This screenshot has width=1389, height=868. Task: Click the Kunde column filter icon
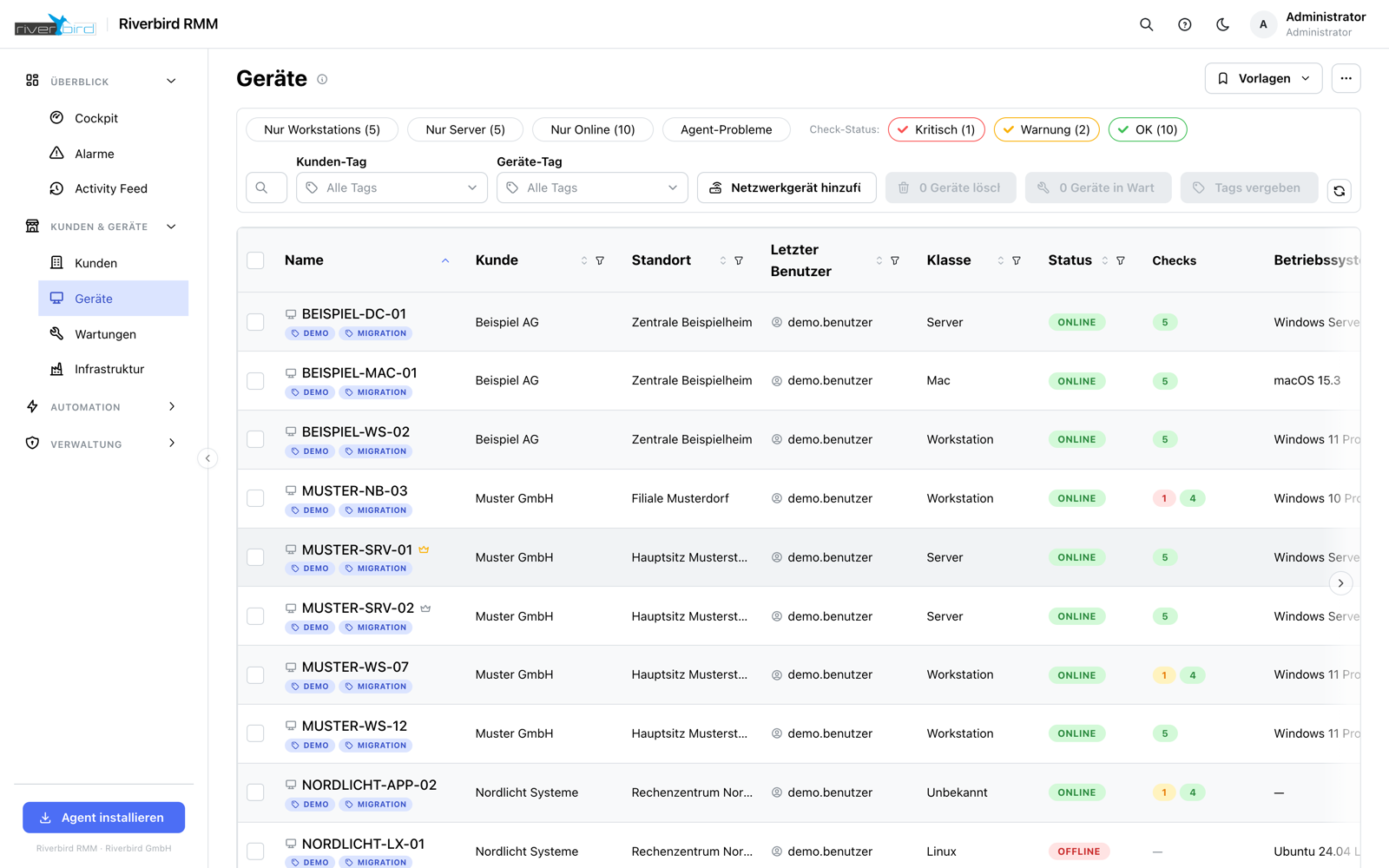pyautogui.click(x=600, y=260)
